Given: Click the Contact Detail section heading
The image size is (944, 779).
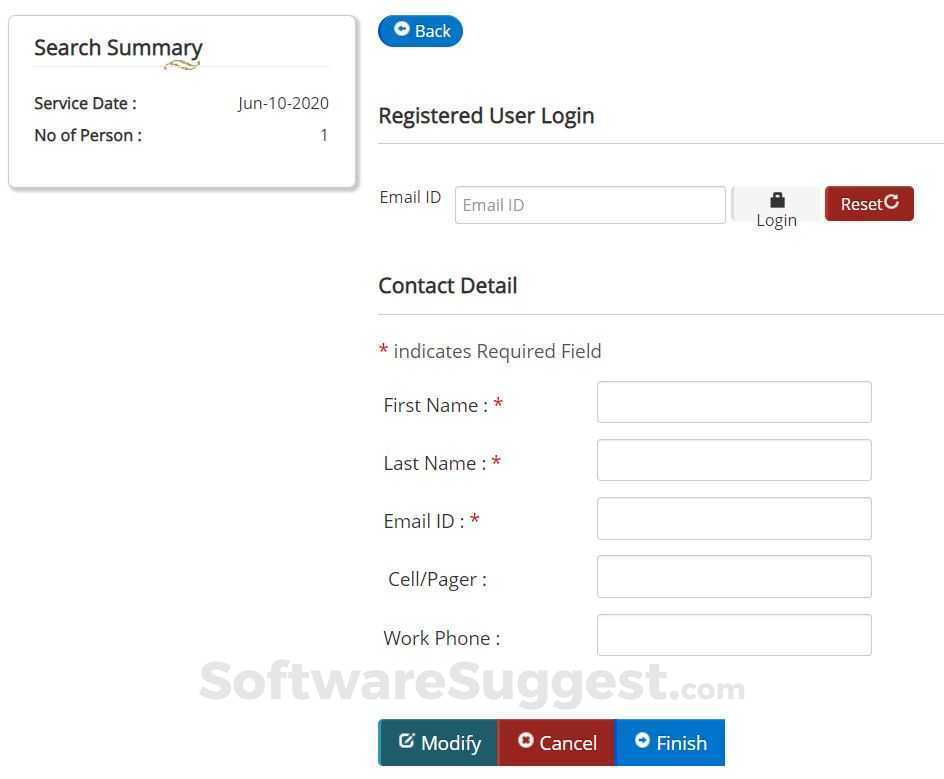Looking at the screenshot, I should (448, 286).
